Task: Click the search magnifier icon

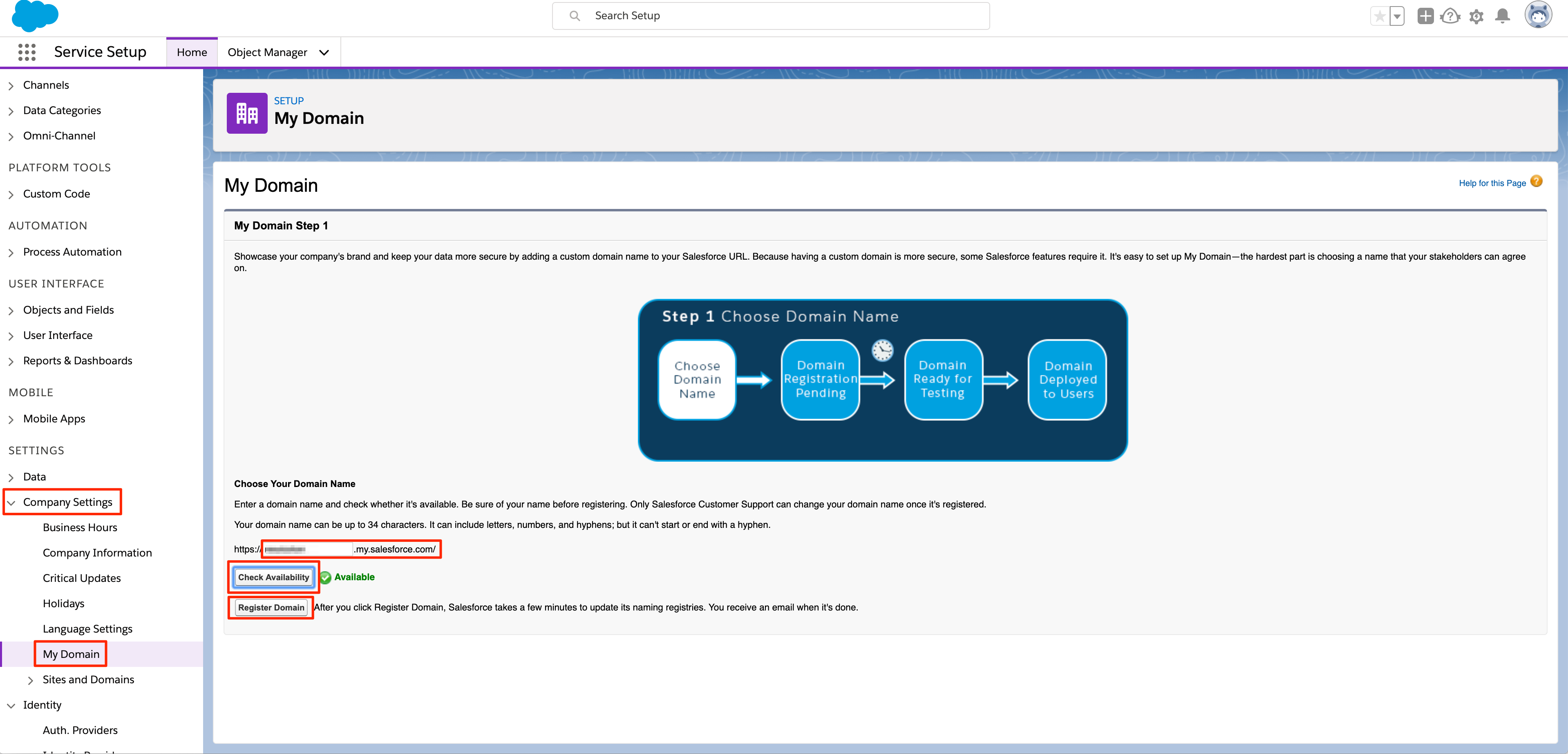Action: 575,16
